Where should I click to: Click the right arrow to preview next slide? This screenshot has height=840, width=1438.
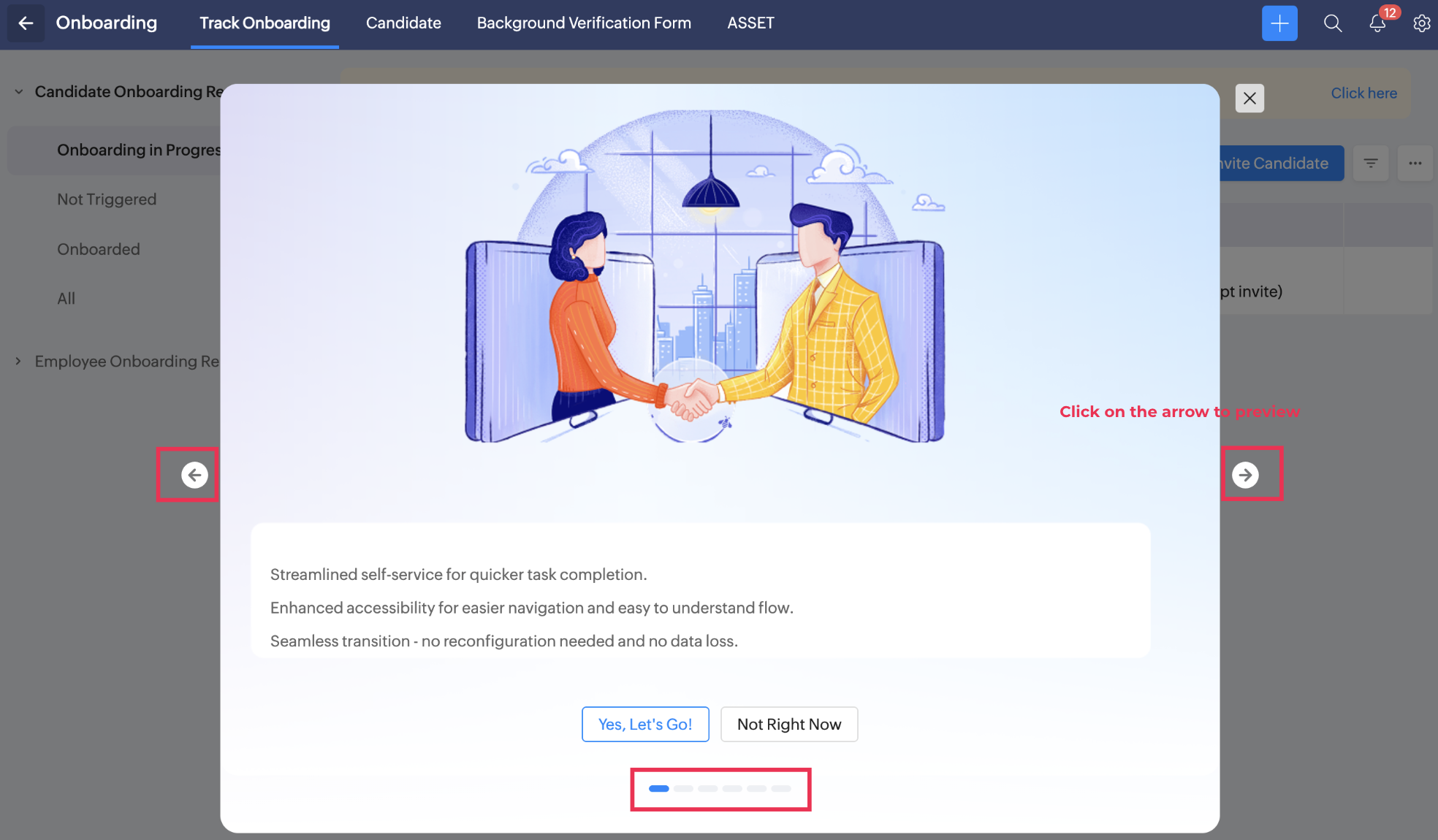1245,475
